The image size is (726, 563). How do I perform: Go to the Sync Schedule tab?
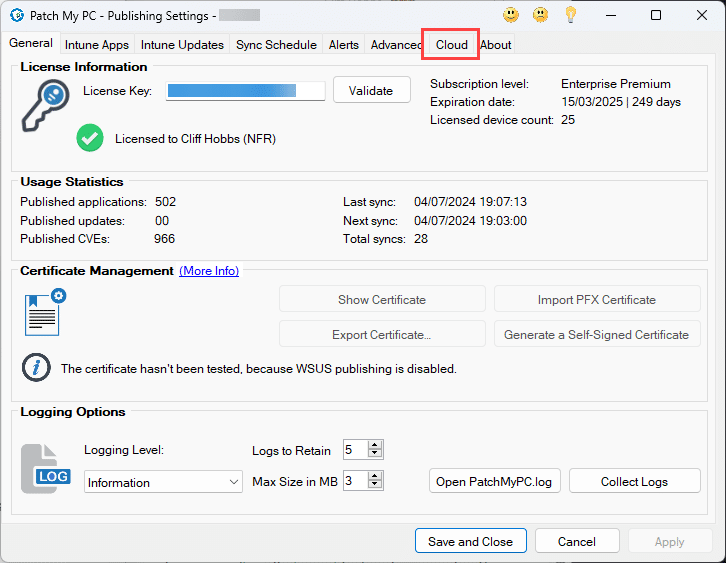click(276, 45)
